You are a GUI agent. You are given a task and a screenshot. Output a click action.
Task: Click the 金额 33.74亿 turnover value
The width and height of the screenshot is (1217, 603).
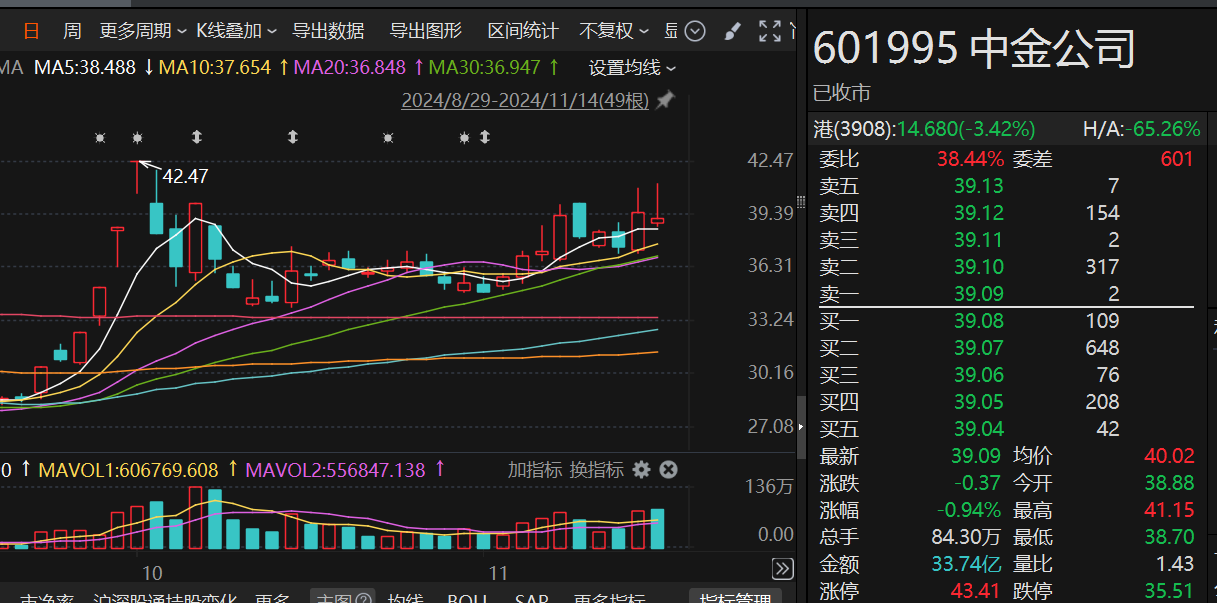967,564
